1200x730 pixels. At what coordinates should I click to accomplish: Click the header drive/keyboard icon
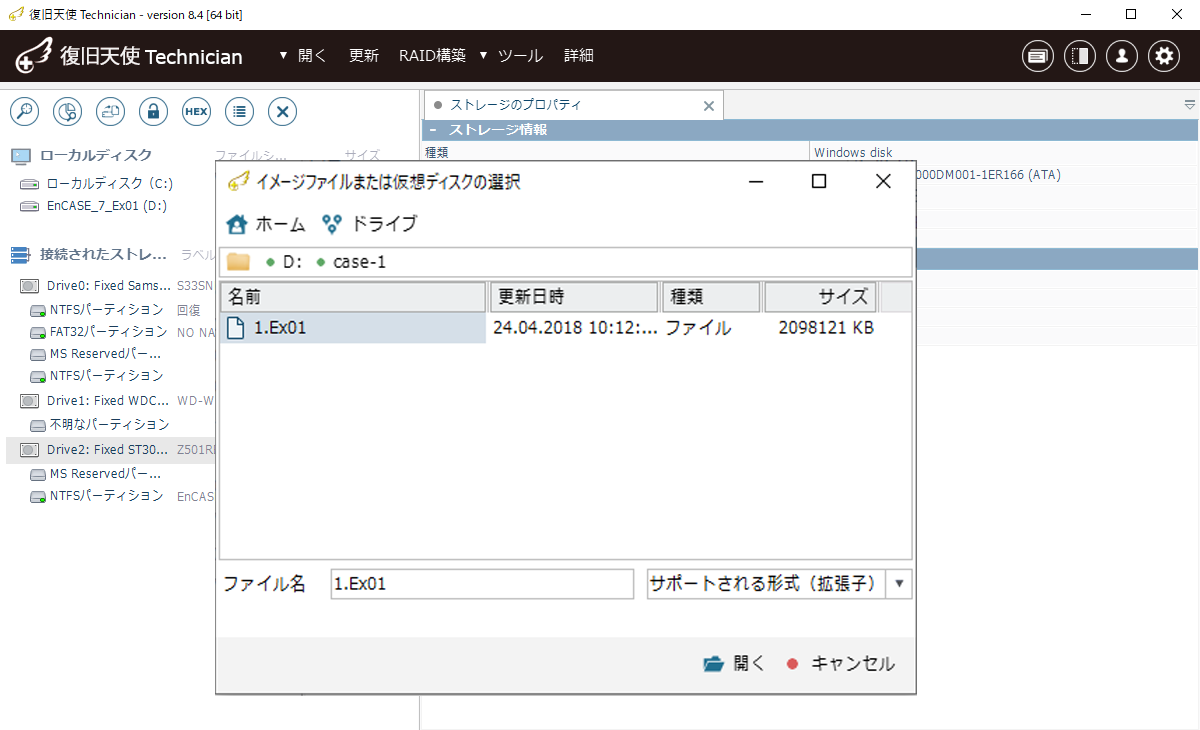[1038, 56]
